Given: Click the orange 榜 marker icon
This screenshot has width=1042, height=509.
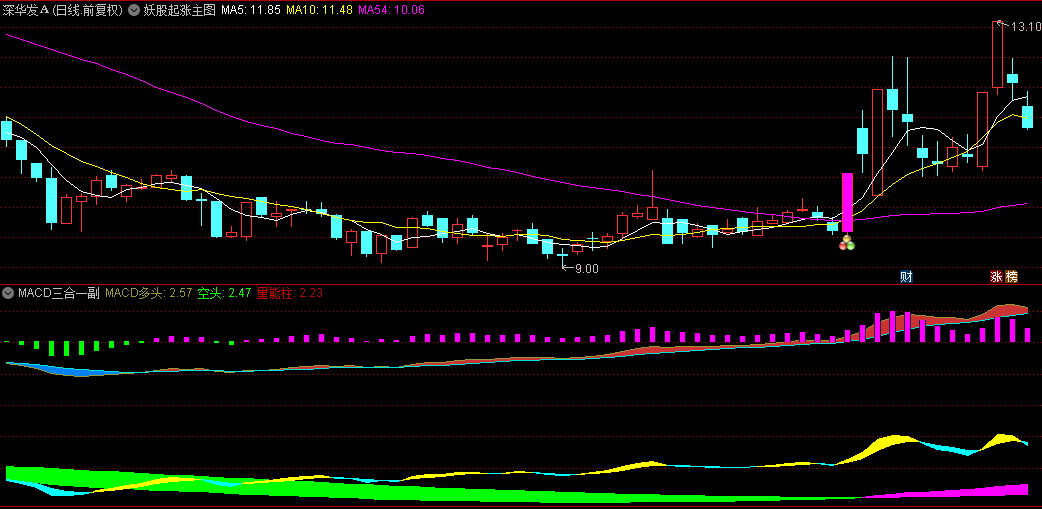Looking at the screenshot, I should [1011, 277].
